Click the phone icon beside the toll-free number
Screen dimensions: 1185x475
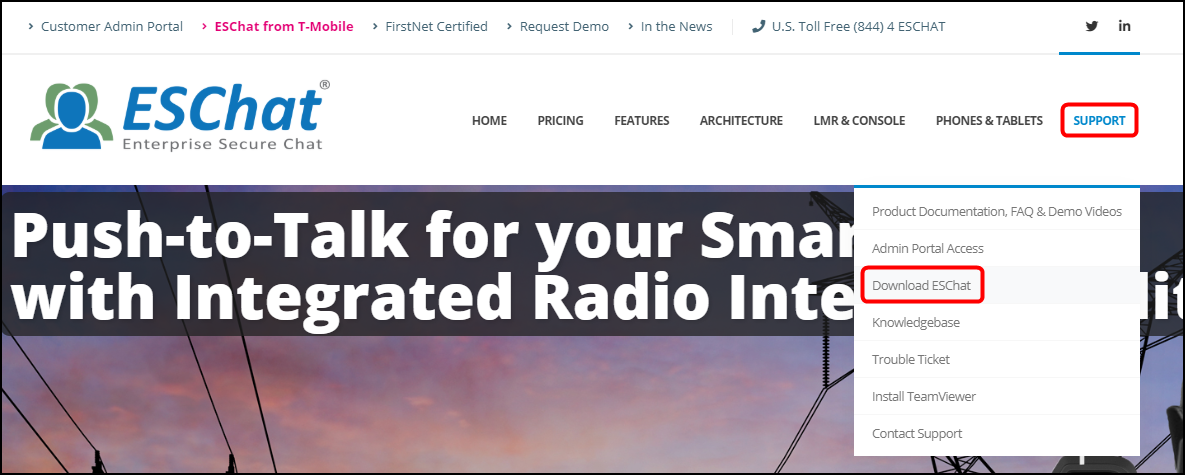pyautogui.click(x=759, y=26)
